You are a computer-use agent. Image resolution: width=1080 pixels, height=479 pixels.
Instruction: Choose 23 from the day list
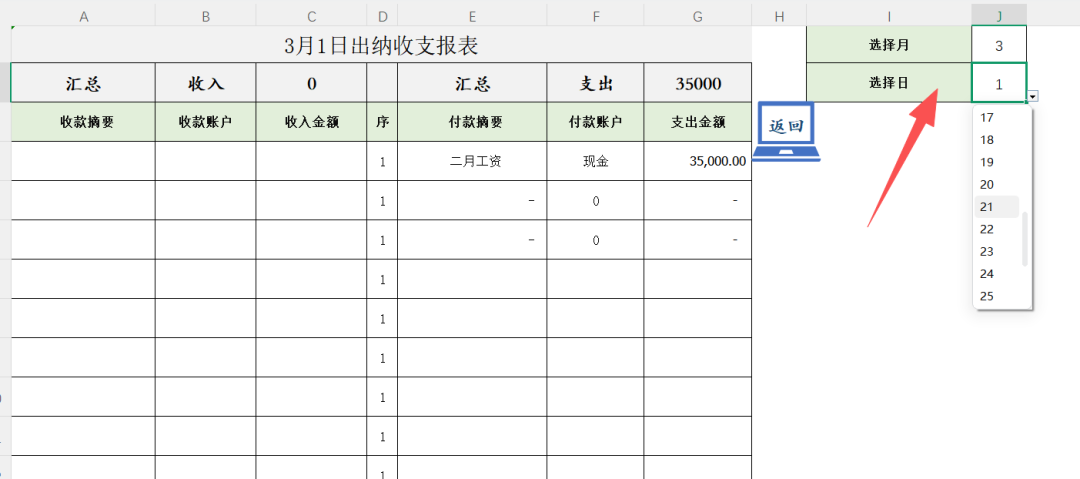click(x=987, y=251)
